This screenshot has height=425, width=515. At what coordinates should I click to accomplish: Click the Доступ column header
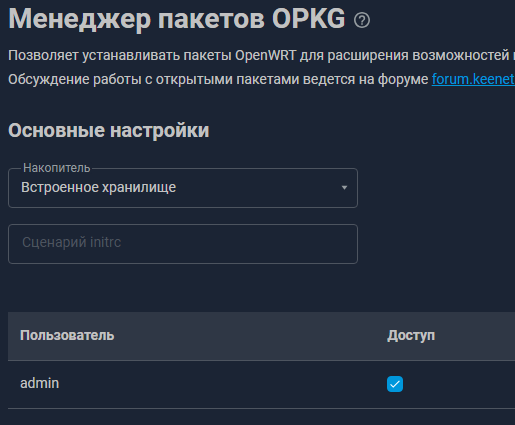[411, 335]
